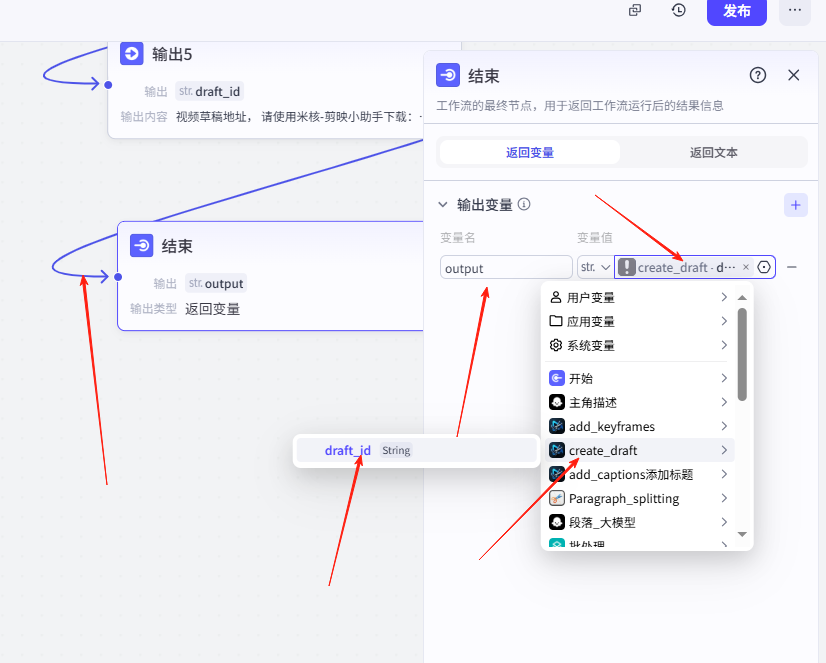Open the more options ellipsis menu
This screenshot has width=826, height=663.
[795, 10]
